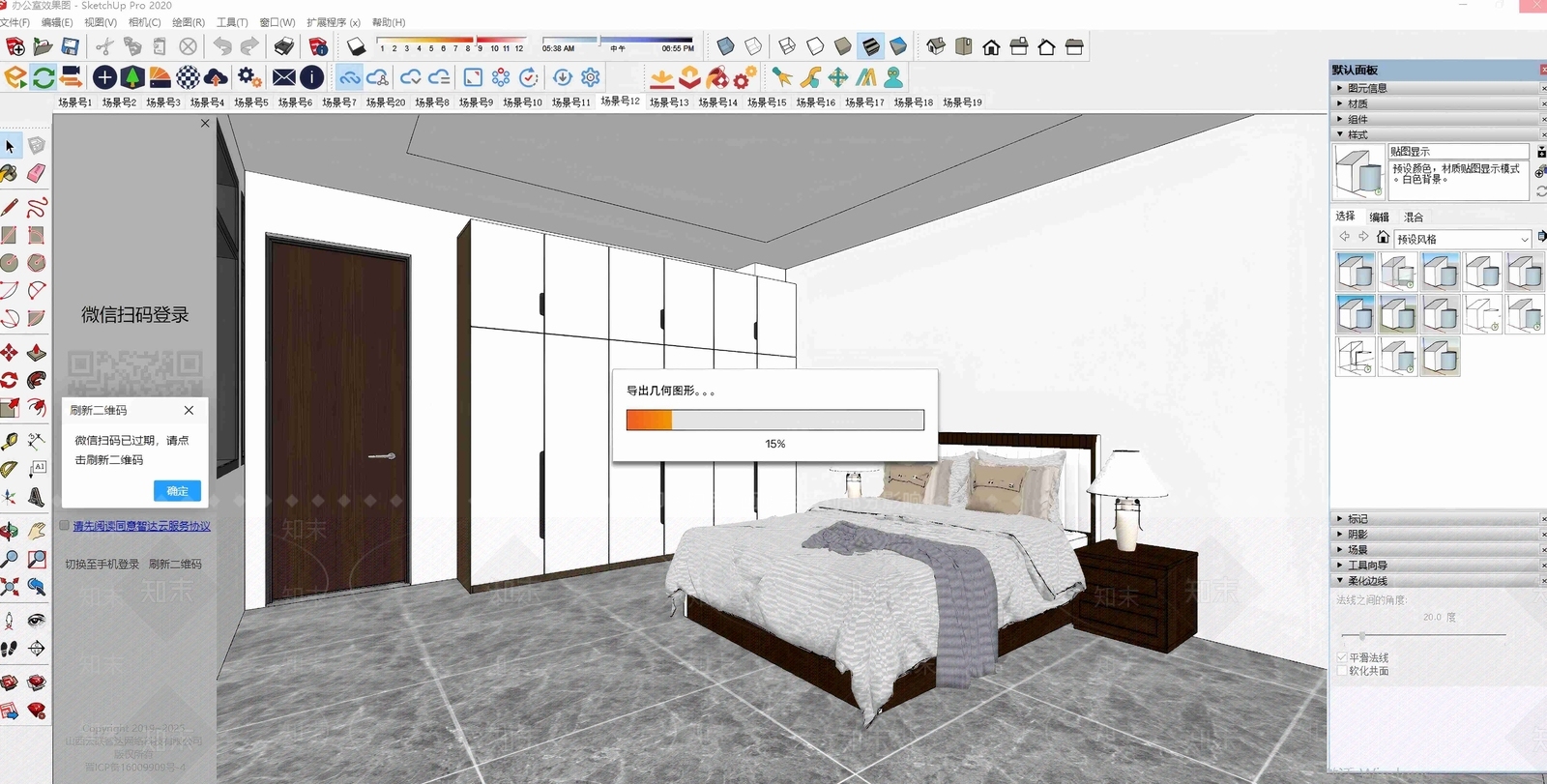This screenshot has width=1547, height=784.
Task: Click the 确定 button in dialog
Action: (x=178, y=491)
